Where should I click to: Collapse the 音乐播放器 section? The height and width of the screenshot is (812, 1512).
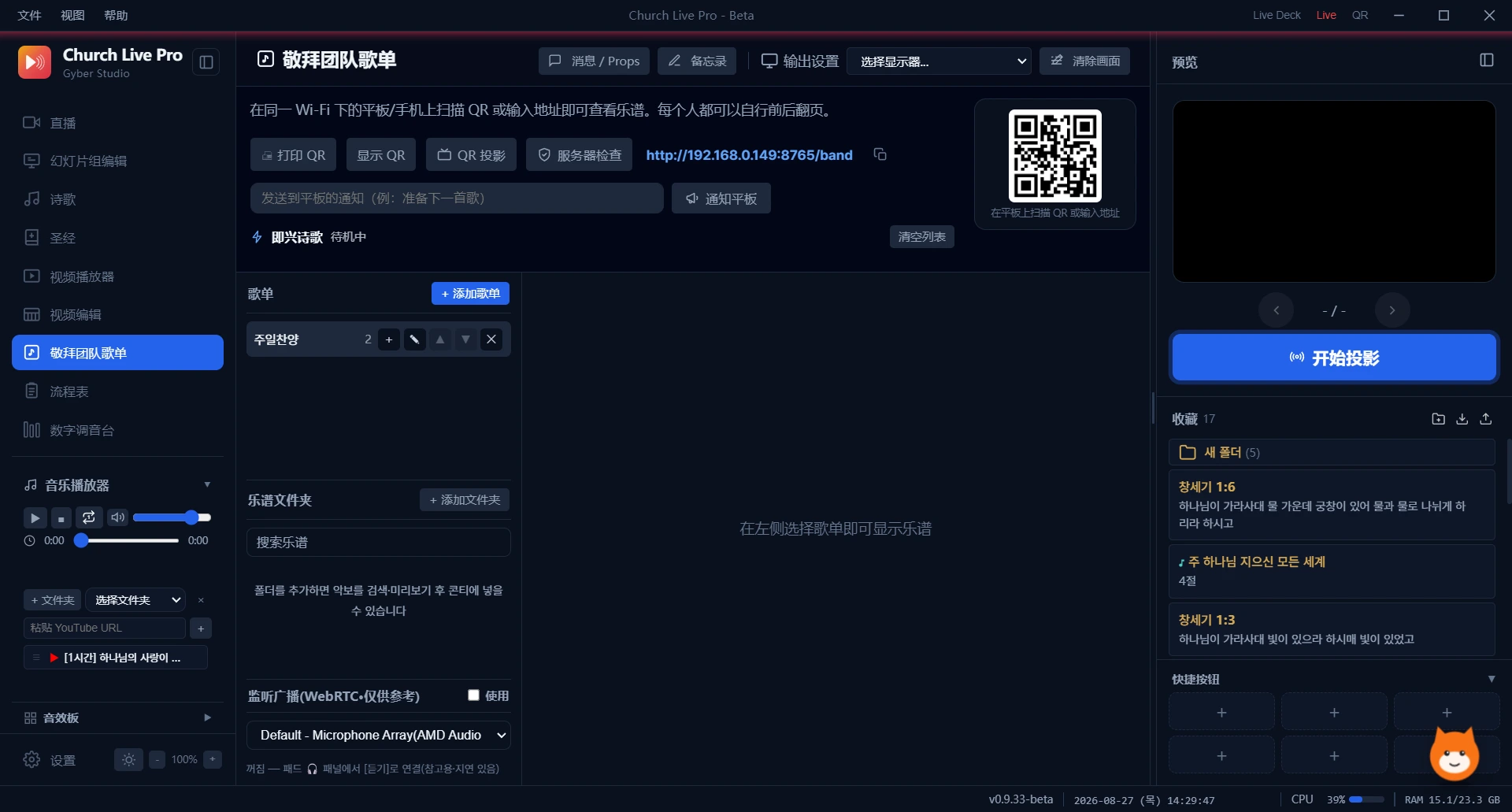(x=207, y=485)
